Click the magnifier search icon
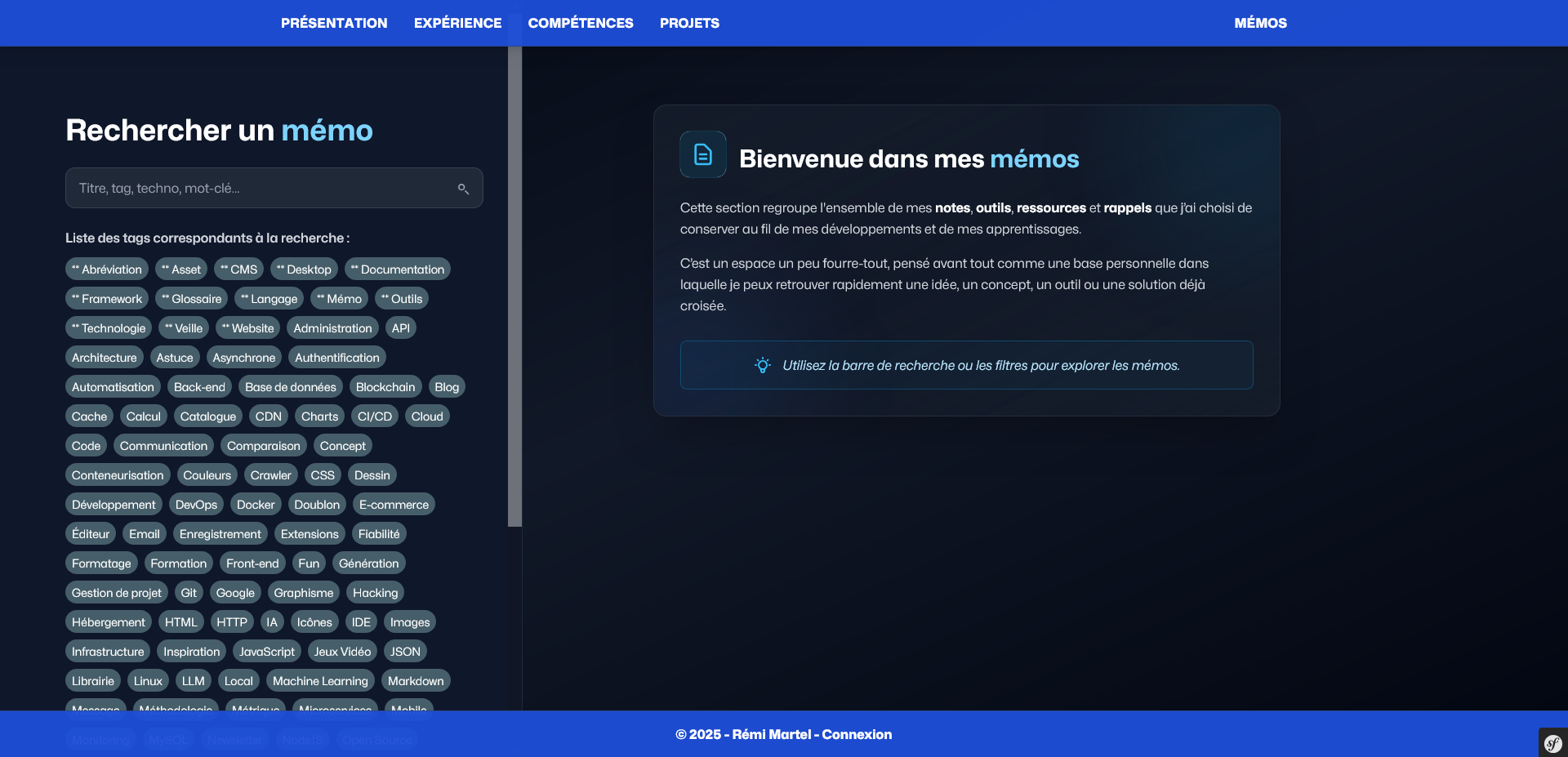Image resolution: width=1568 pixels, height=757 pixels. point(463,189)
